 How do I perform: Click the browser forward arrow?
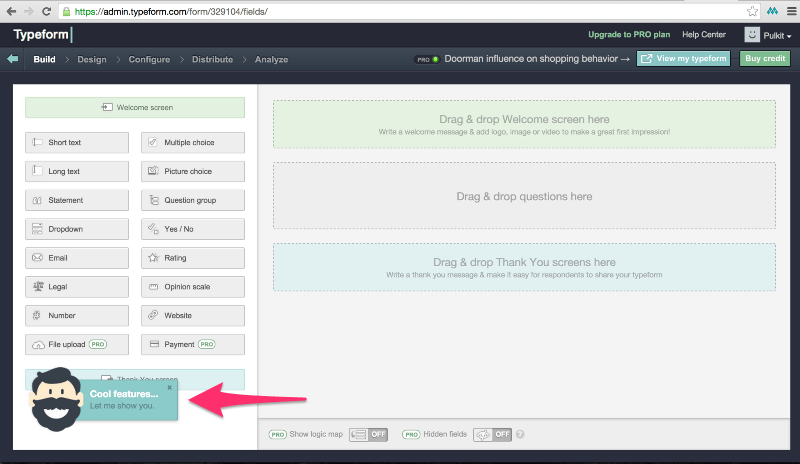[29, 11]
